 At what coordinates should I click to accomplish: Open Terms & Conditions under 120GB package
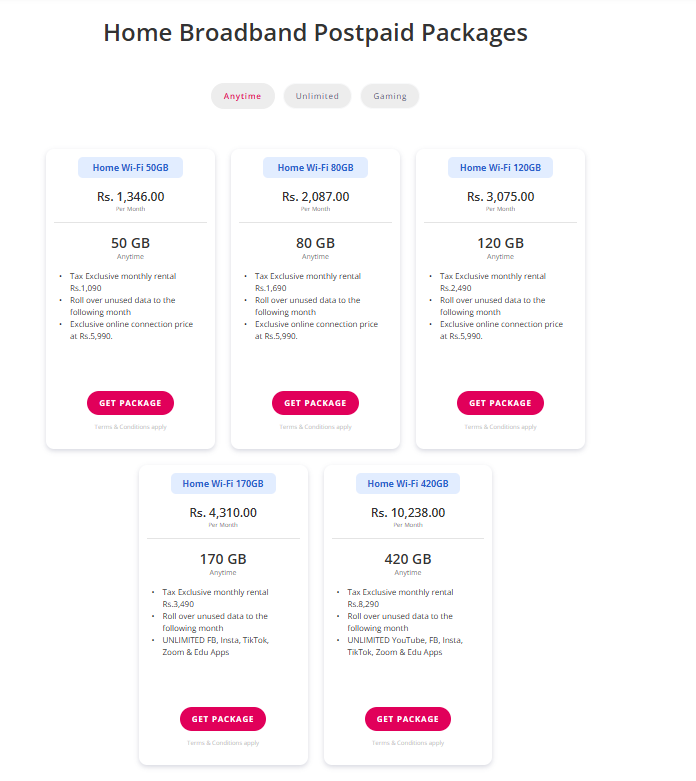tap(500, 427)
